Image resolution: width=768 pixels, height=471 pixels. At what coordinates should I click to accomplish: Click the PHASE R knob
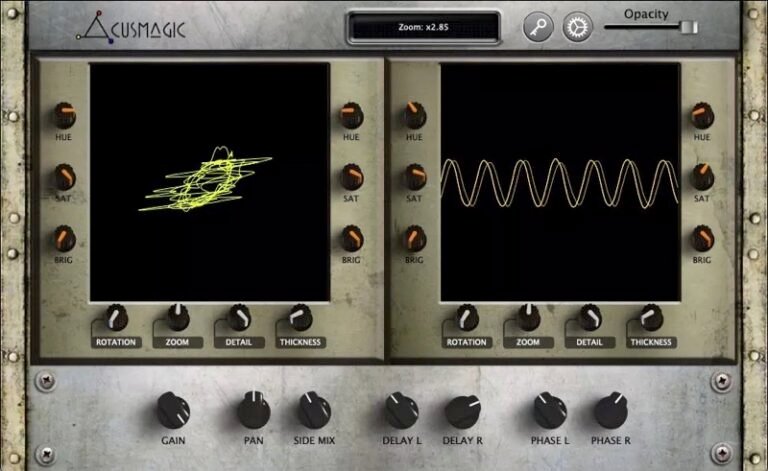pos(611,410)
